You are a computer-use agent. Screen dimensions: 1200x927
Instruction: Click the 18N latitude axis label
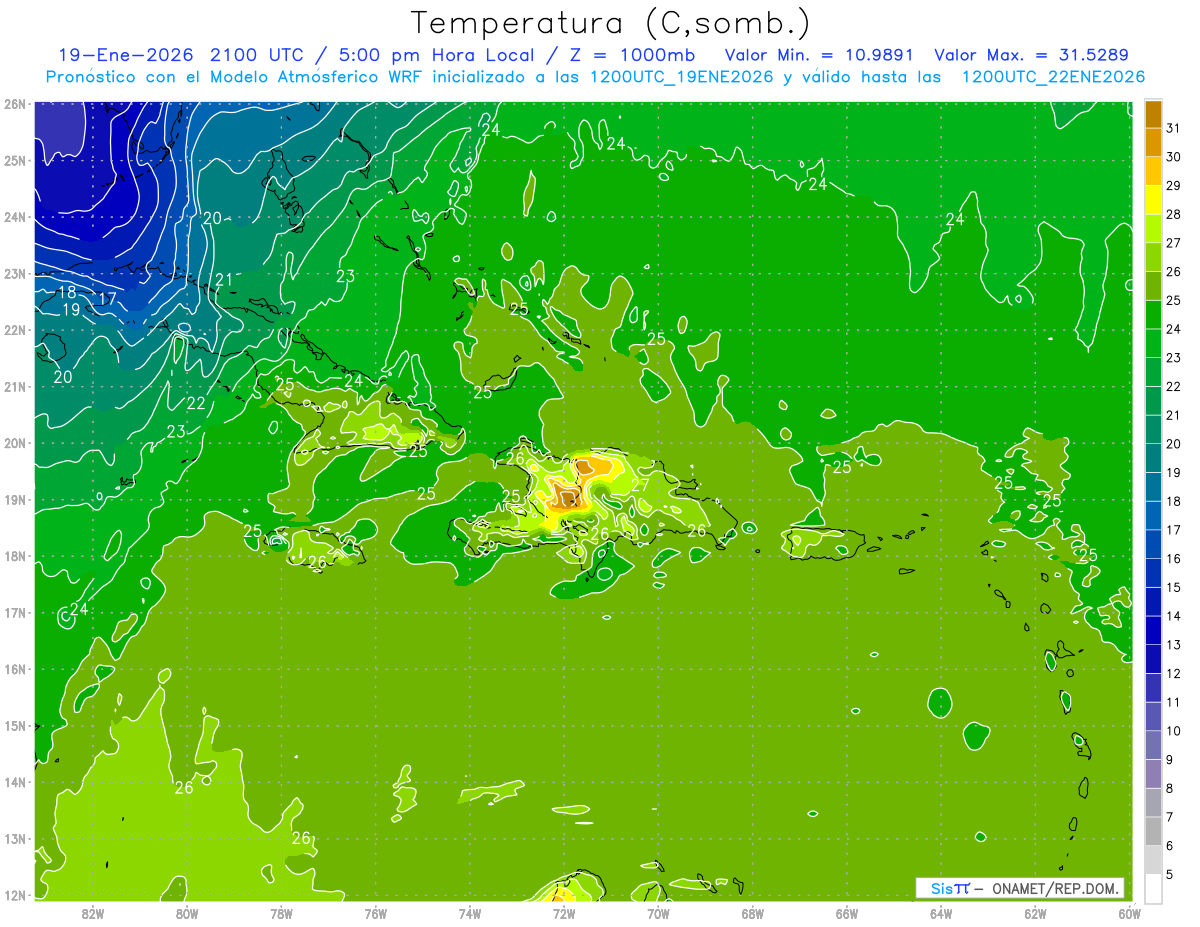tap(15, 556)
